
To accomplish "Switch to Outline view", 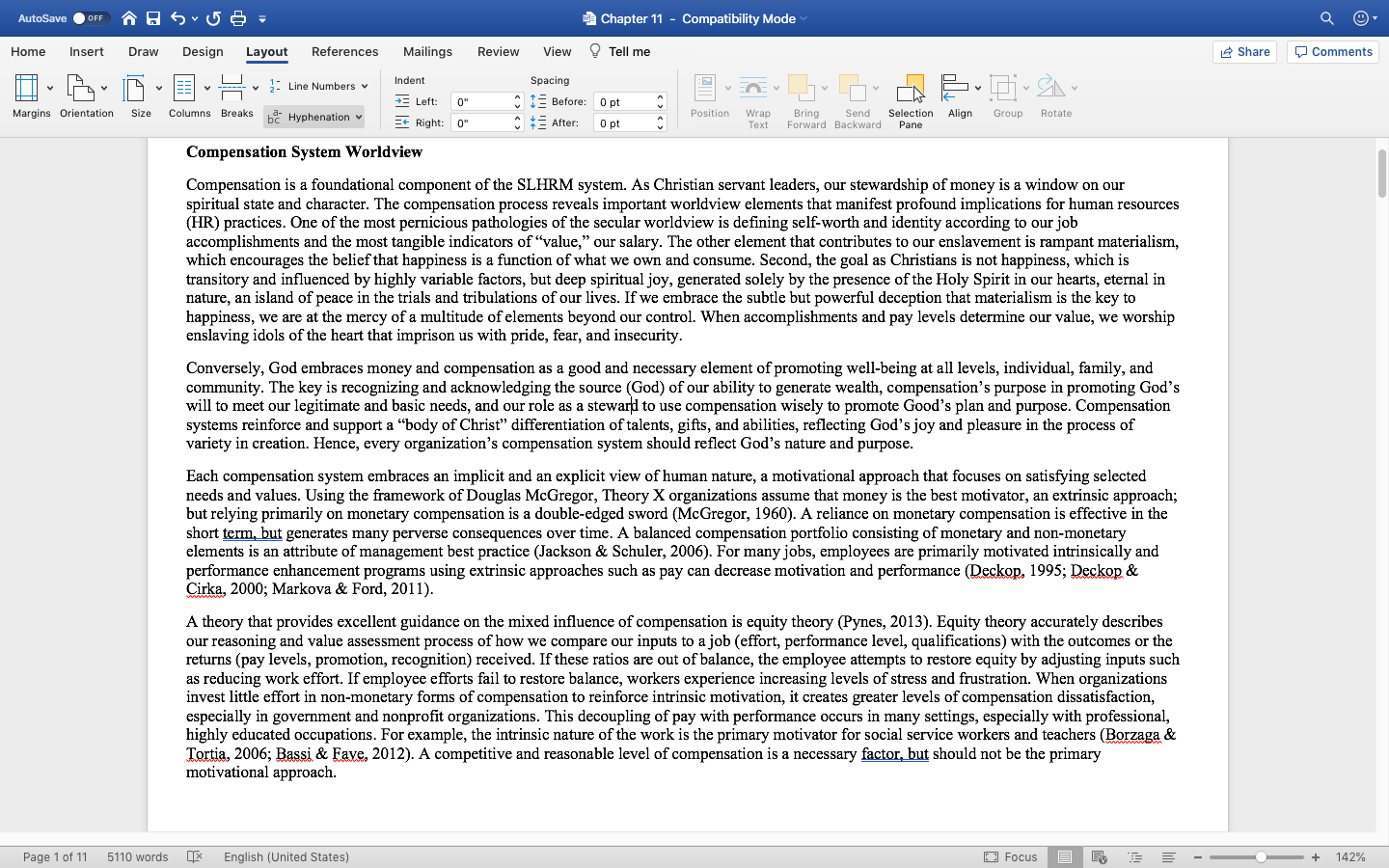I will coord(1134,856).
